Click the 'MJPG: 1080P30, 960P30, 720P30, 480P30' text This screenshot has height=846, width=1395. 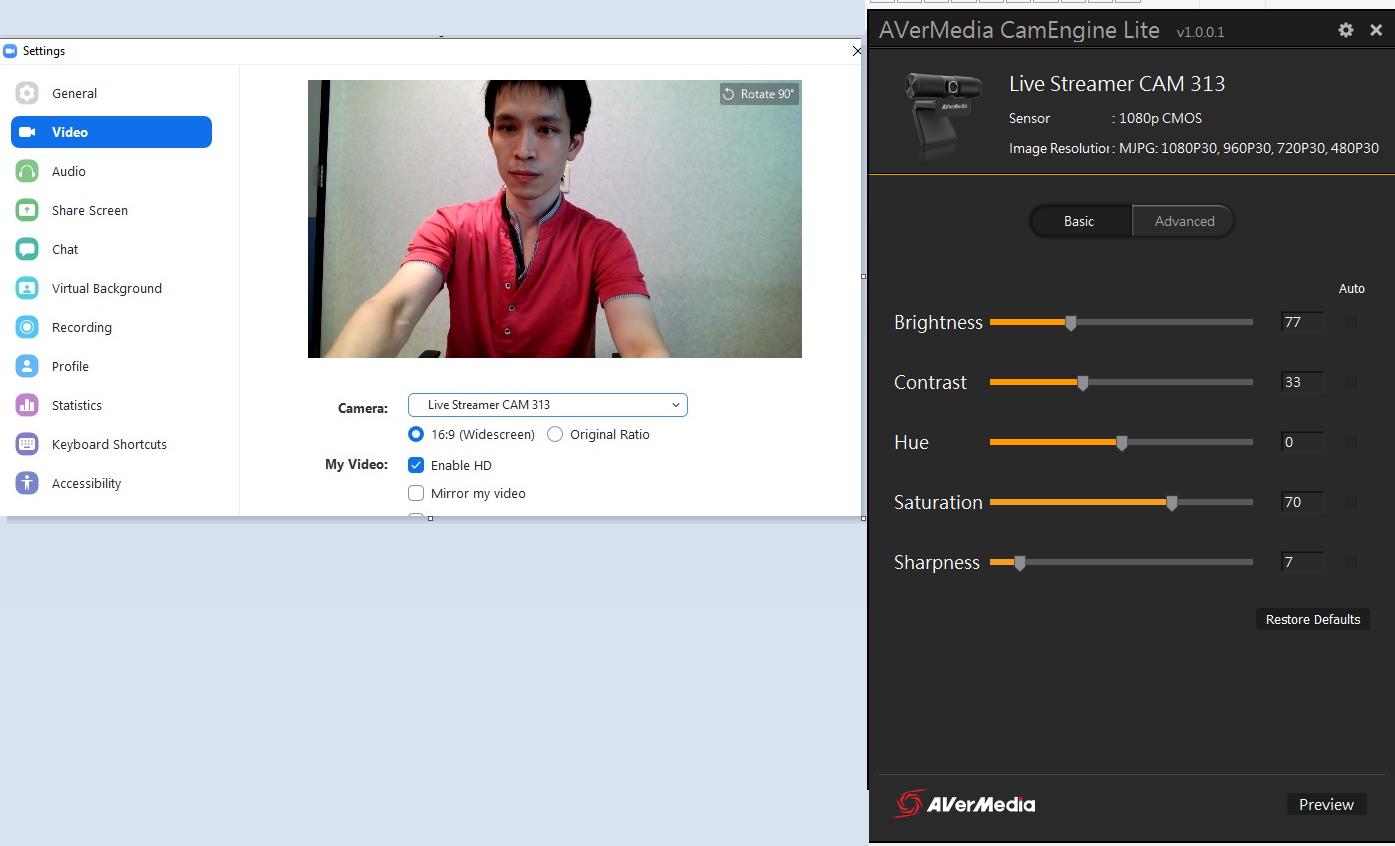click(x=1249, y=148)
